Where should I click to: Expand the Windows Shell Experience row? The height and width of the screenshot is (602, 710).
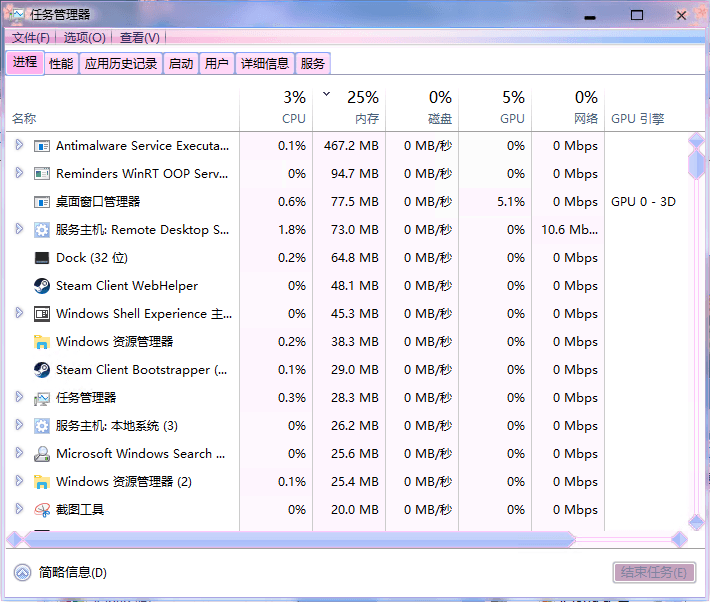(19, 313)
